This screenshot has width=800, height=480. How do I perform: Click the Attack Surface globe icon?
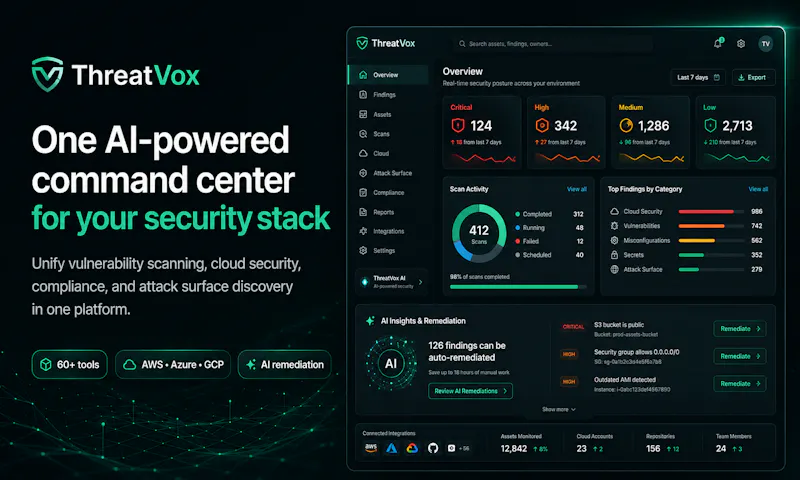pos(614,269)
